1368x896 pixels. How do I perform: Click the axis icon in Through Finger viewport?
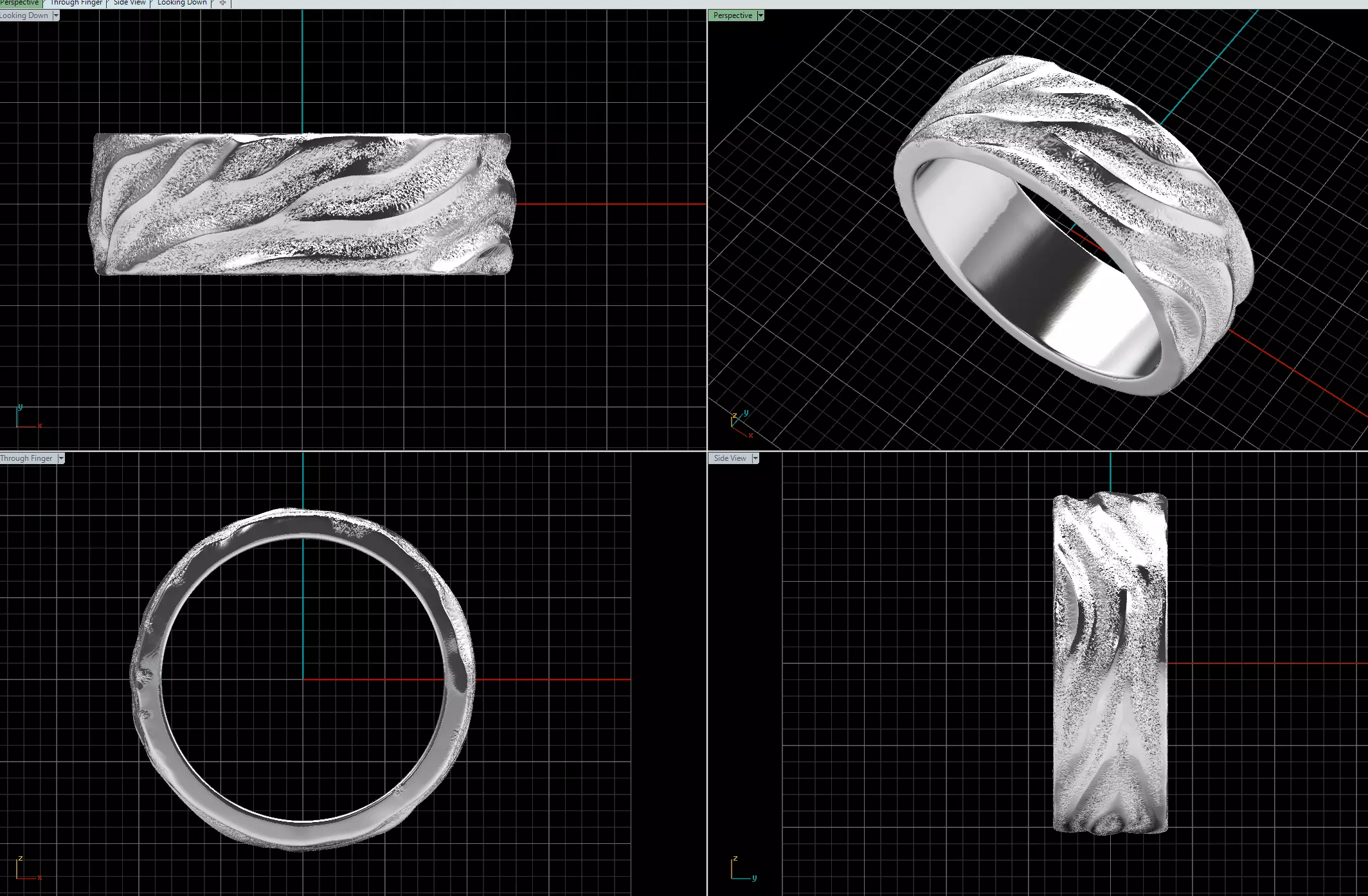point(28,868)
